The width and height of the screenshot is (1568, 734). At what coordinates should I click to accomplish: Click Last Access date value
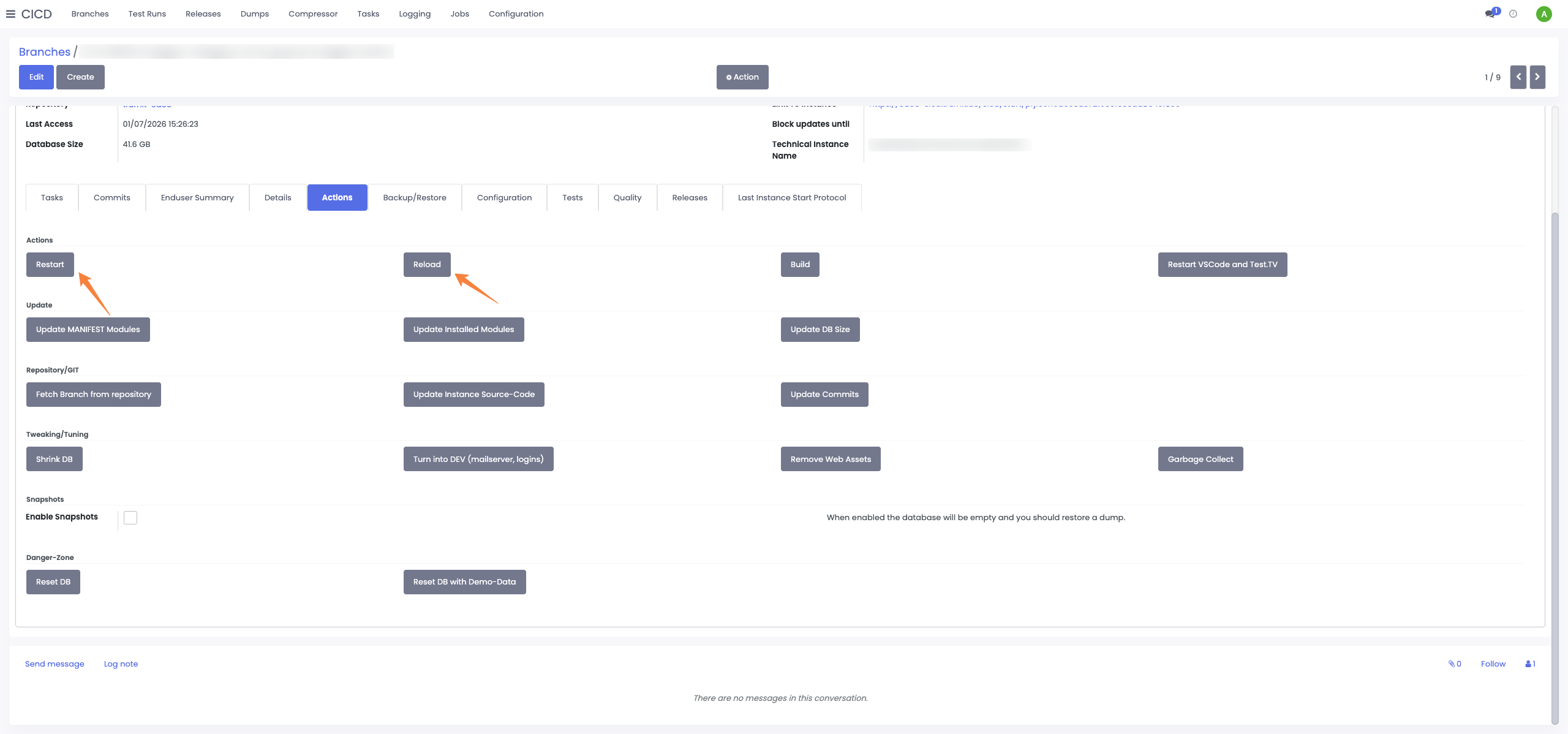[x=160, y=124]
